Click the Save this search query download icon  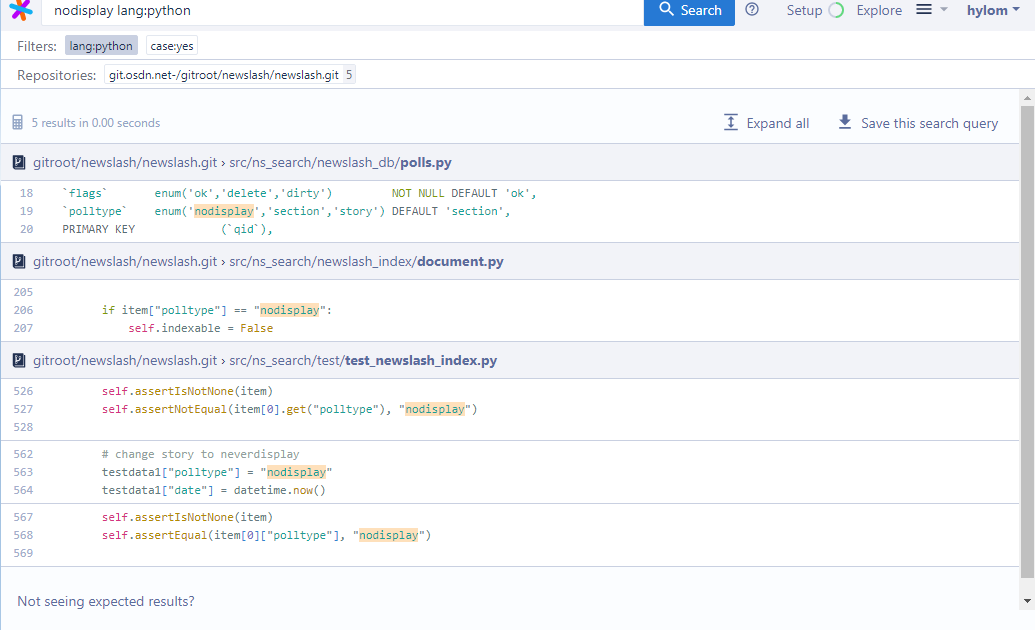[846, 122]
